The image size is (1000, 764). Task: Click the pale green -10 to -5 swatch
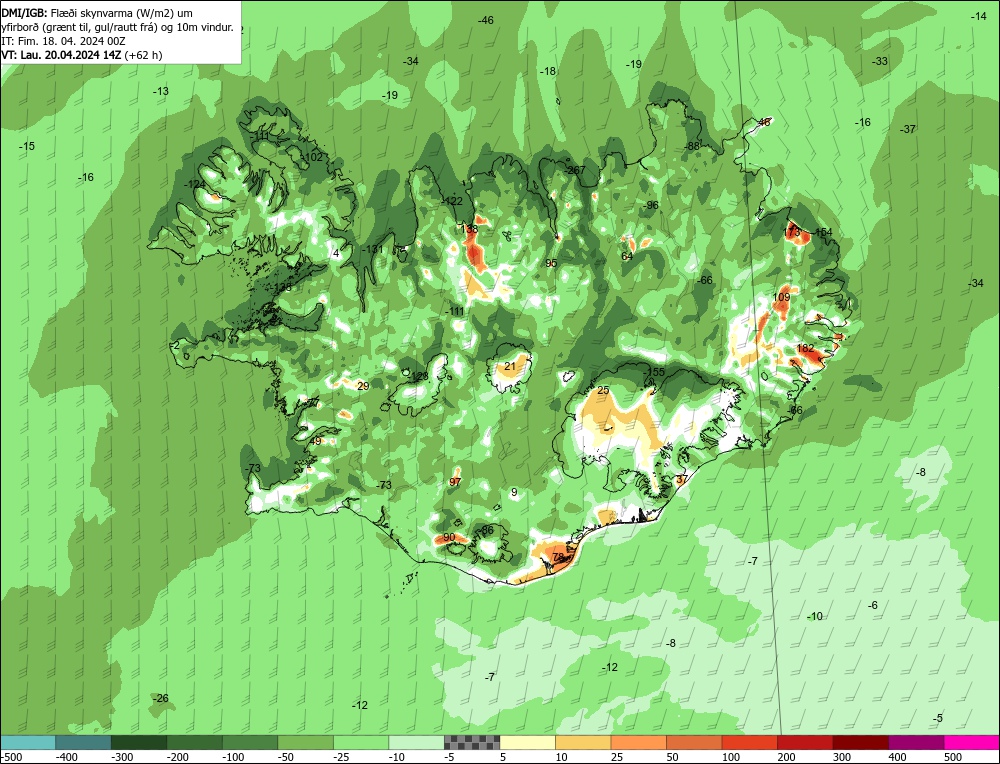click(x=416, y=742)
